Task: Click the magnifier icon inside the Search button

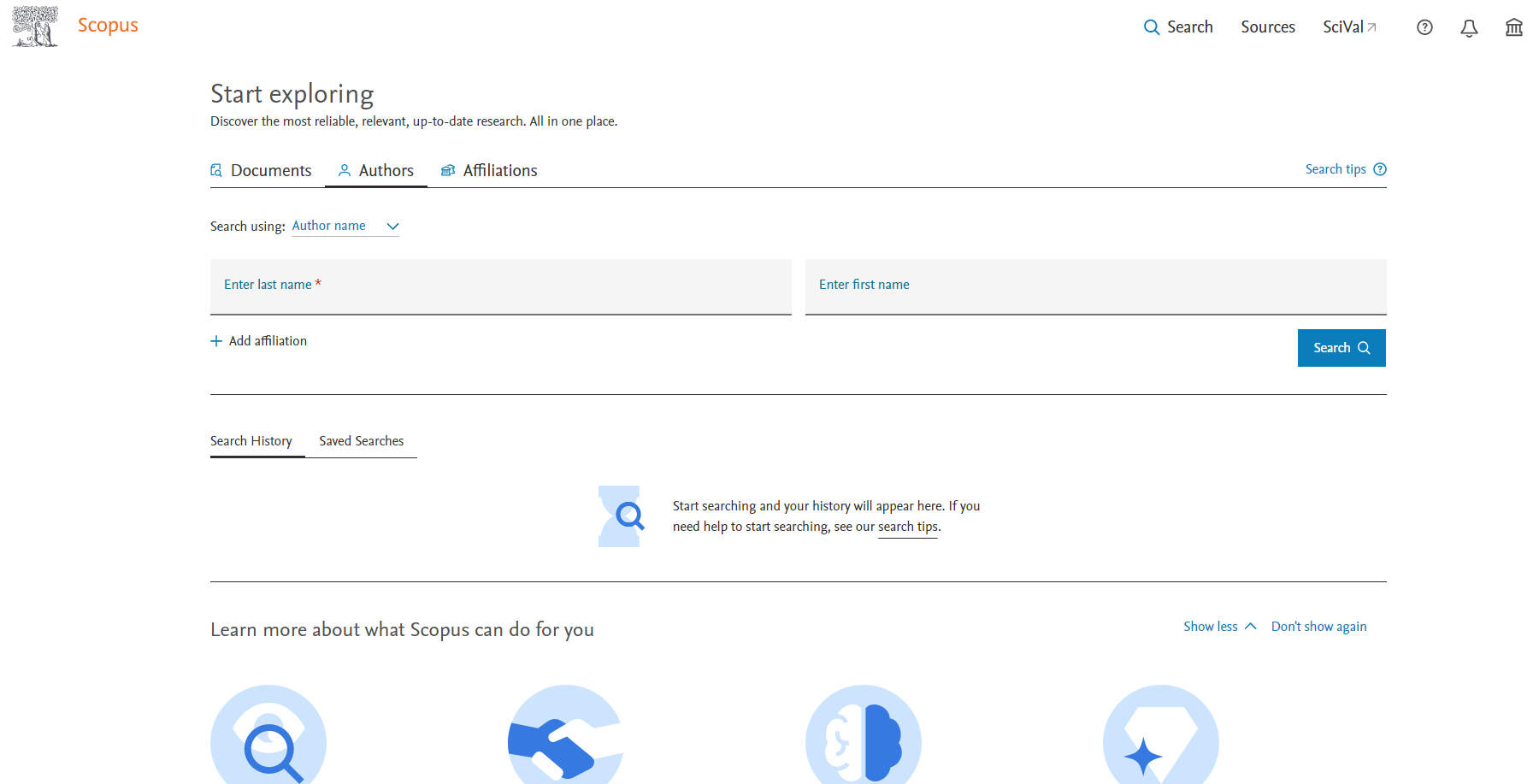Action: (x=1364, y=348)
